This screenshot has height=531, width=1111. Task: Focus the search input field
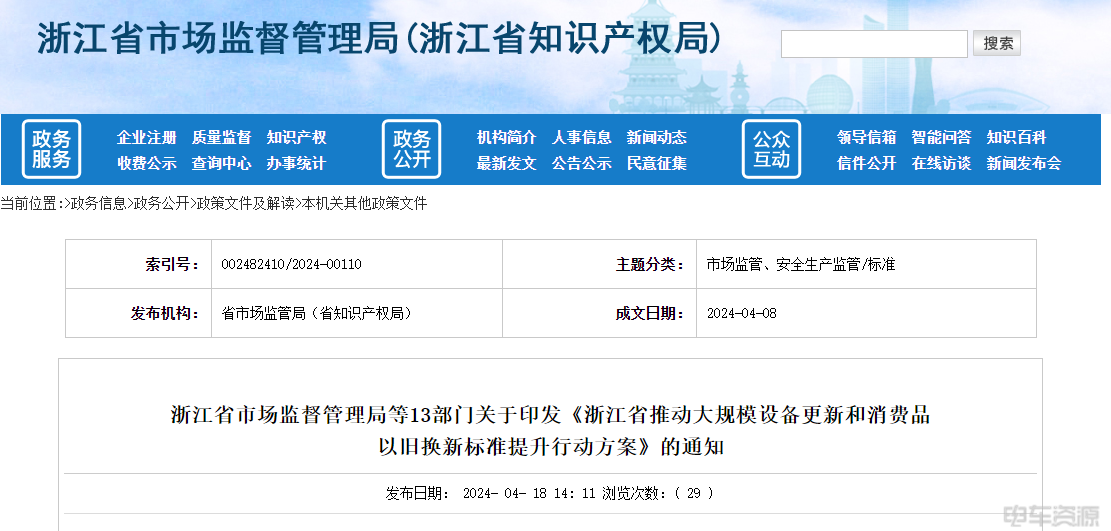(874, 44)
